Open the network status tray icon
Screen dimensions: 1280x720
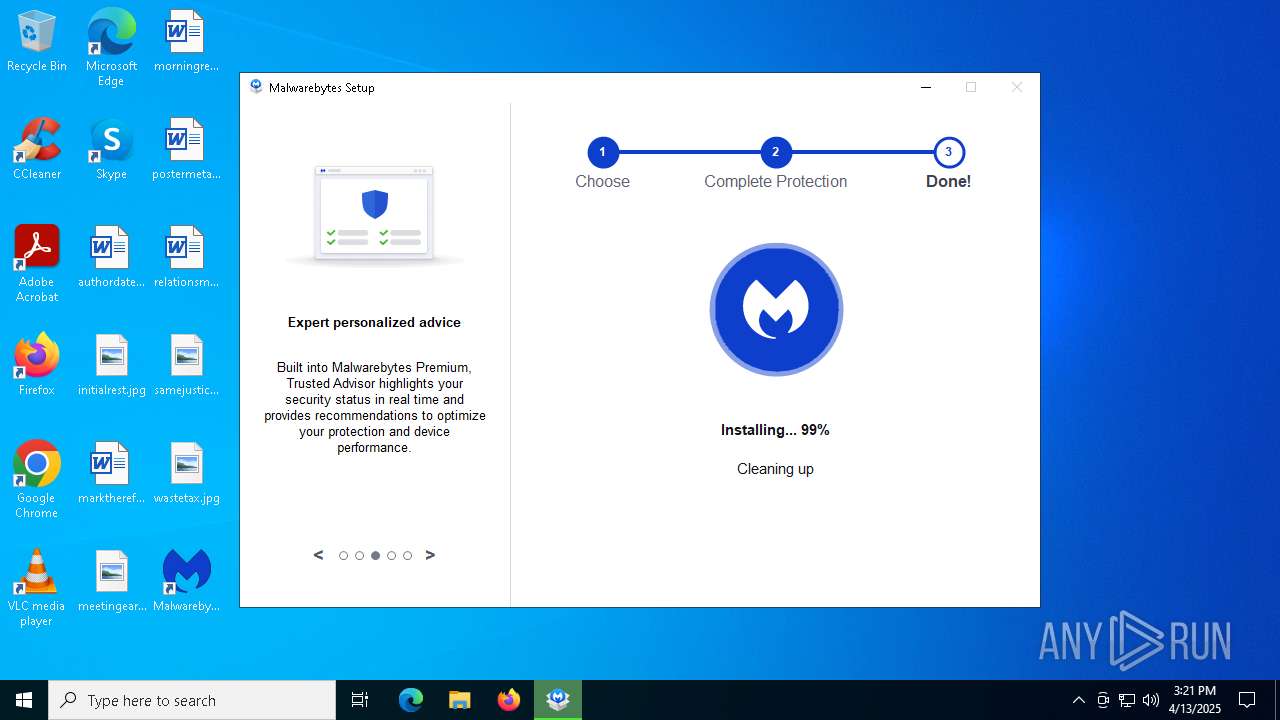pos(1127,700)
